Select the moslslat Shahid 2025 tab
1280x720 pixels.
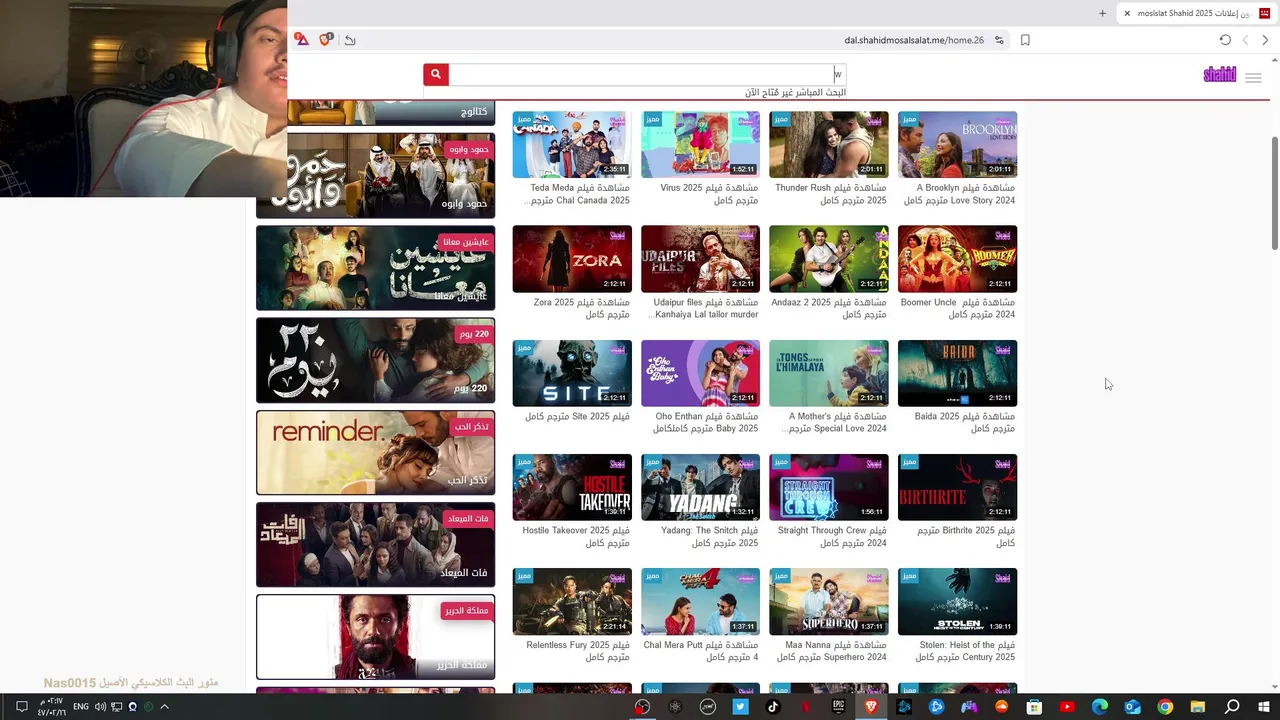[x=1196, y=13]
